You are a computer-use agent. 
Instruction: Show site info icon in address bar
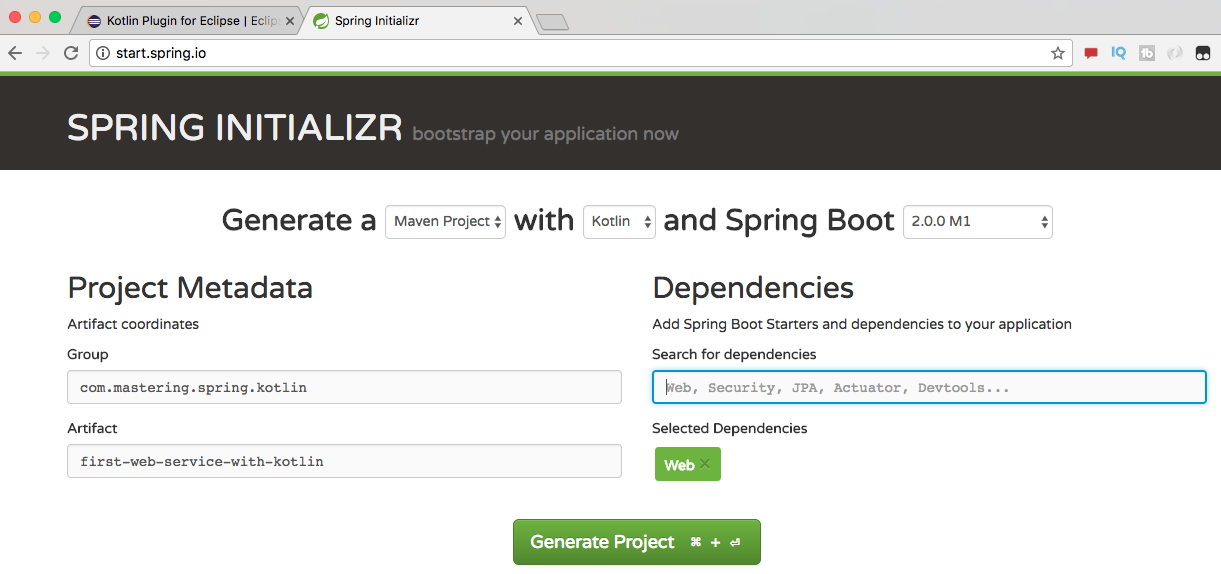[102, 53]
